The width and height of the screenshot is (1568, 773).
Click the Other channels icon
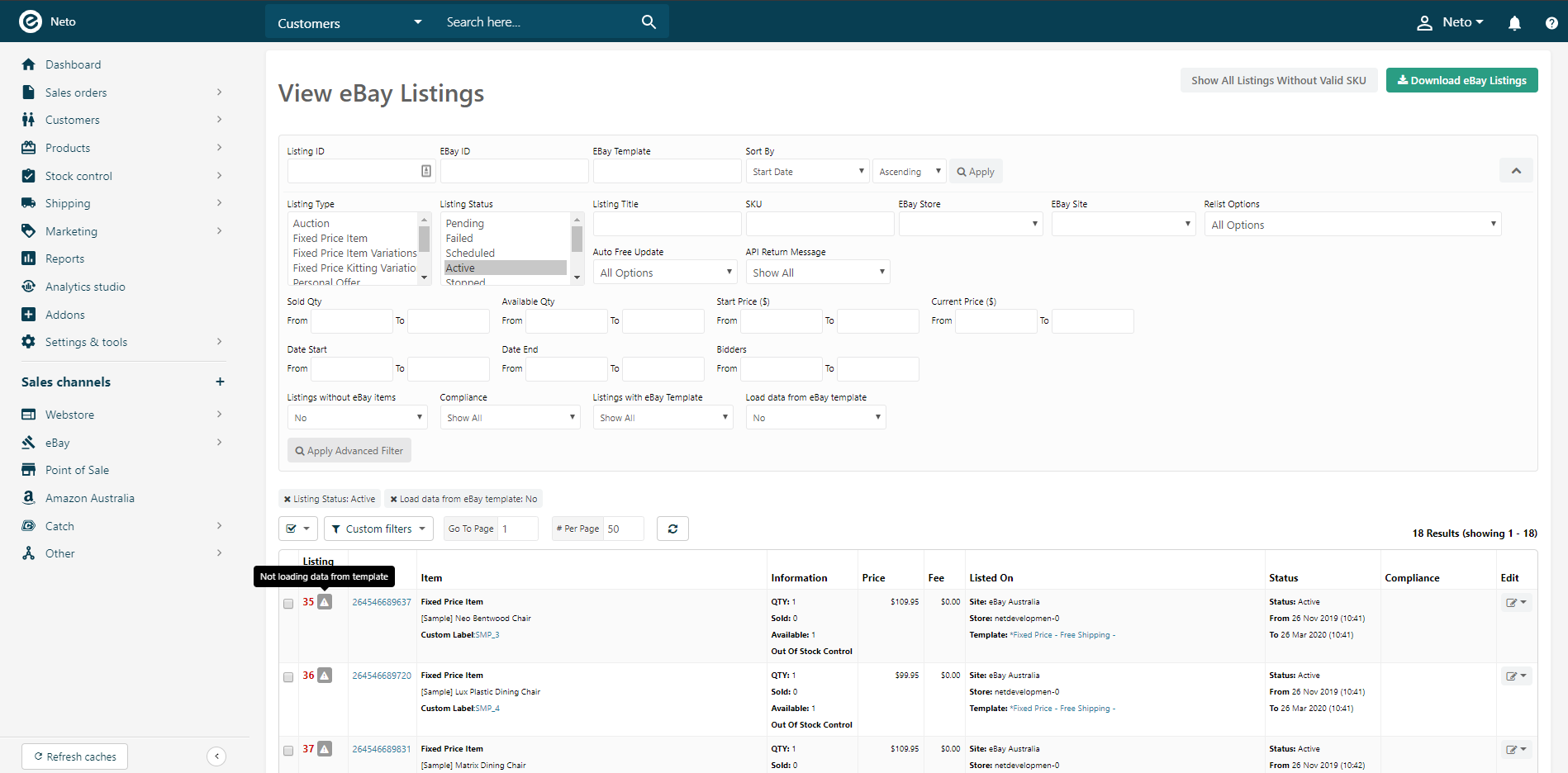(29, 553)
